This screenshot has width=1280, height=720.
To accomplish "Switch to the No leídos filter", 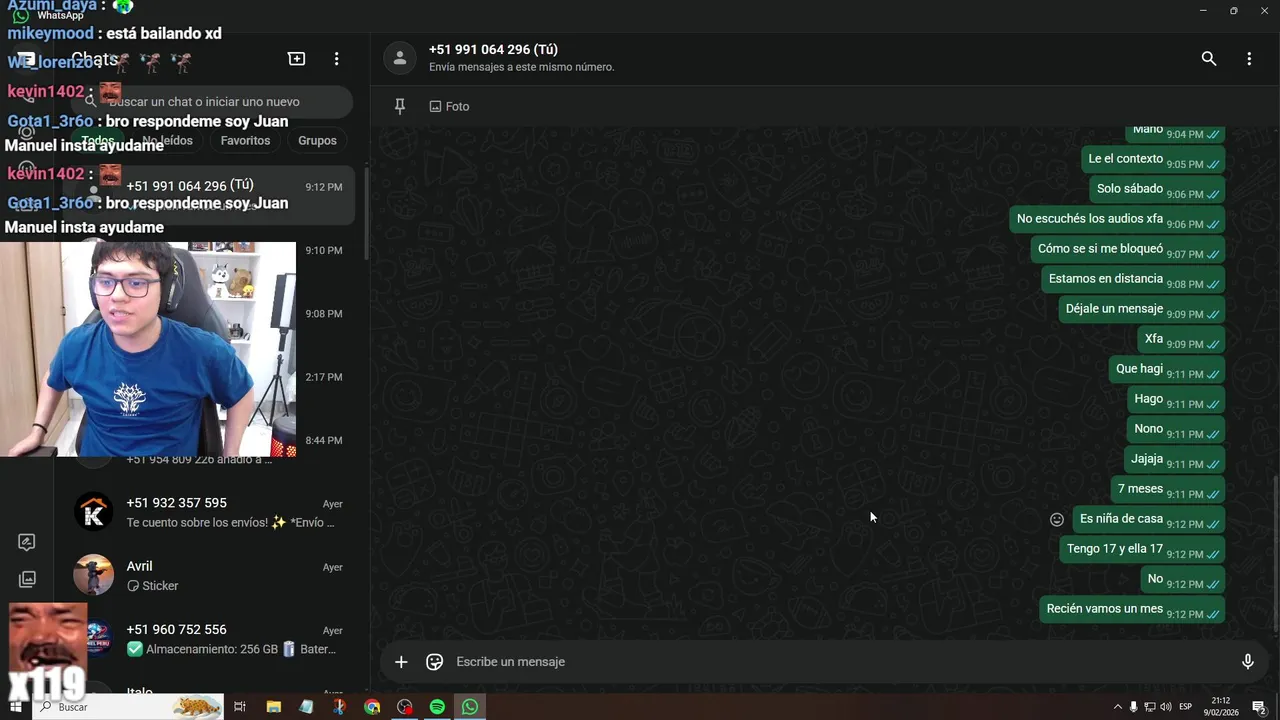I will tap(167, 140).
